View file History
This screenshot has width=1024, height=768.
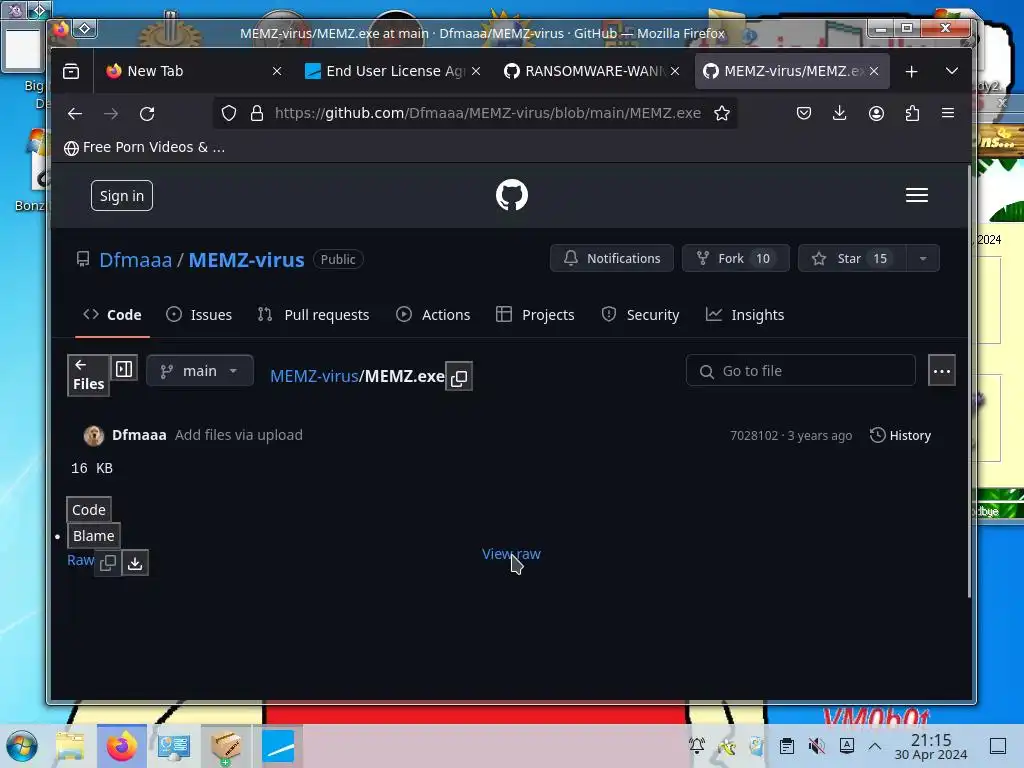[900, 436]
